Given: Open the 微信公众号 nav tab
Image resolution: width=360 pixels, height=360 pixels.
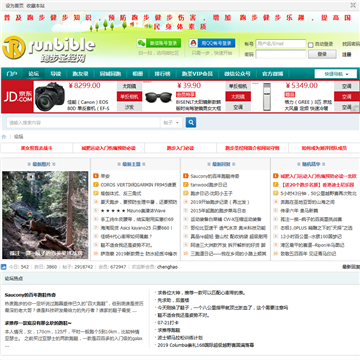Looking at the screenshot, I should pos(237,74).
